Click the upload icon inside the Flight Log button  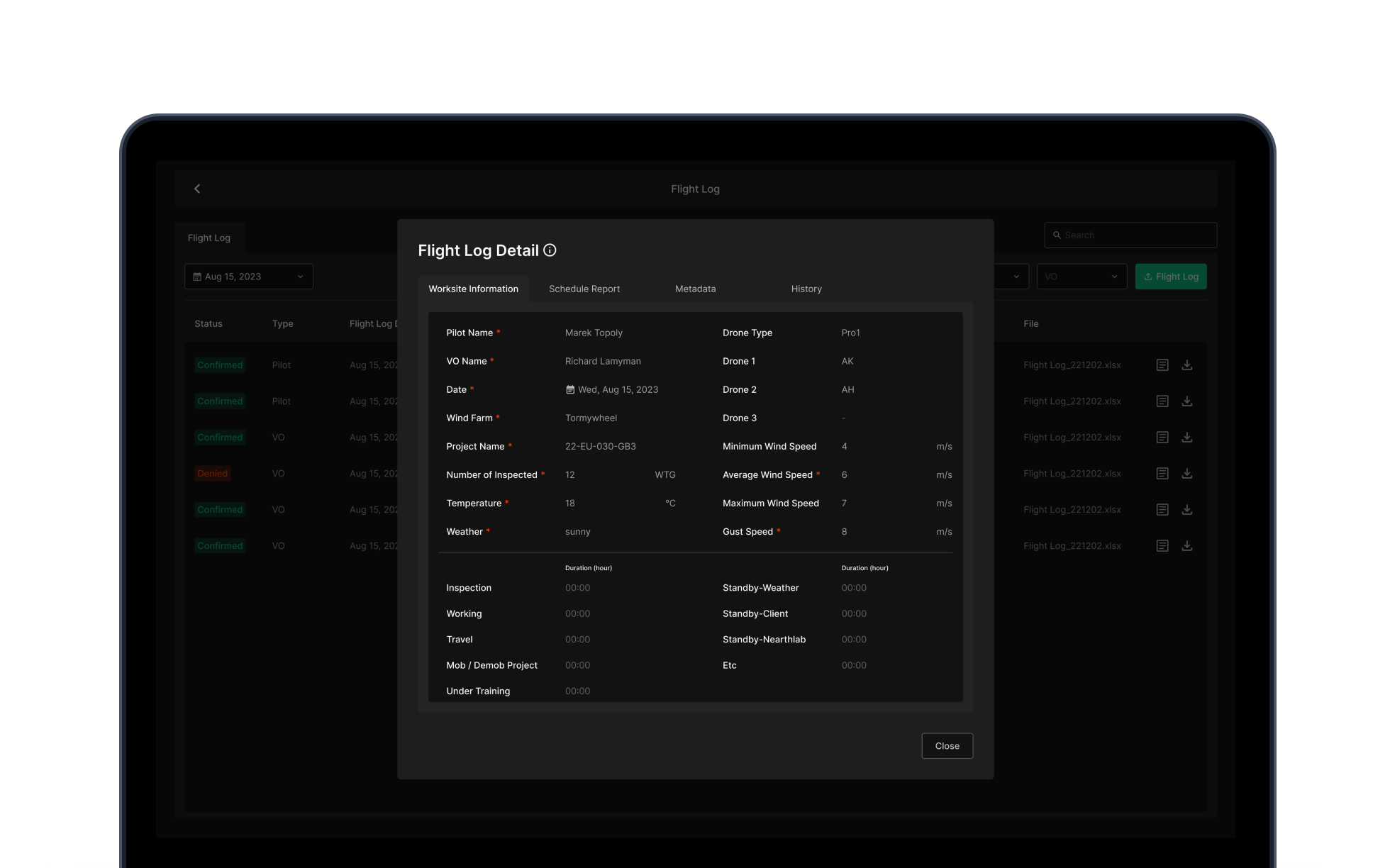click(x=1149, y=277)
